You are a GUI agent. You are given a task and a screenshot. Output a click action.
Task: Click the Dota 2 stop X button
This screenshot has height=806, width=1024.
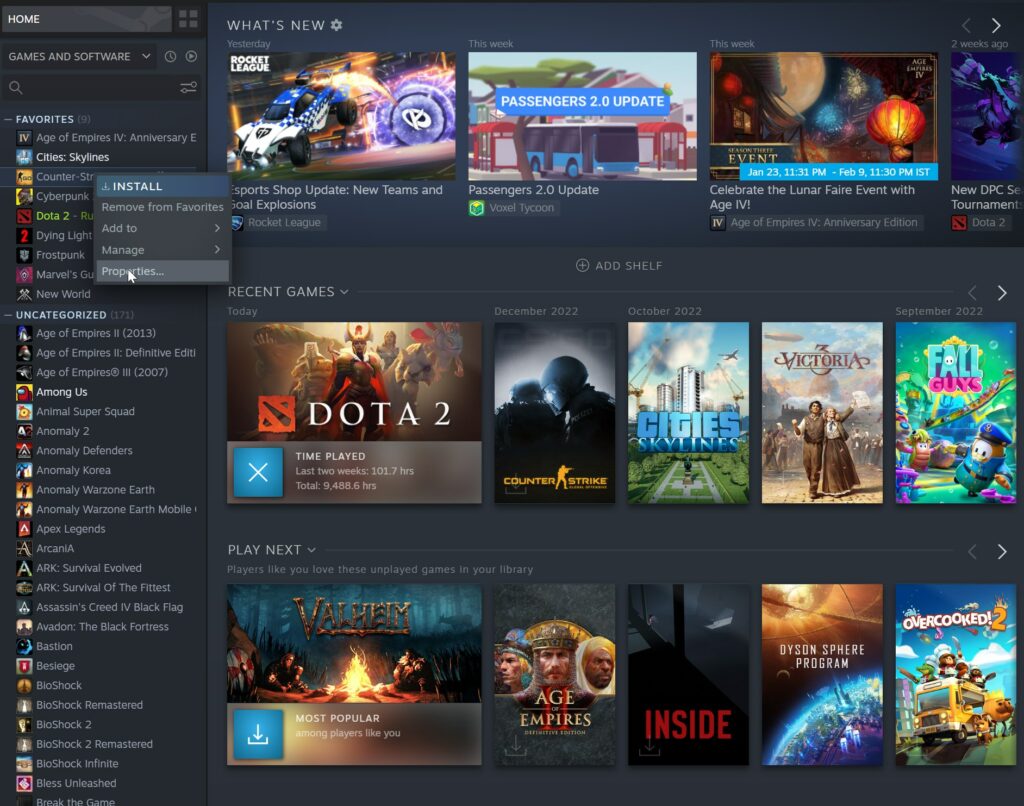(258, 472)
